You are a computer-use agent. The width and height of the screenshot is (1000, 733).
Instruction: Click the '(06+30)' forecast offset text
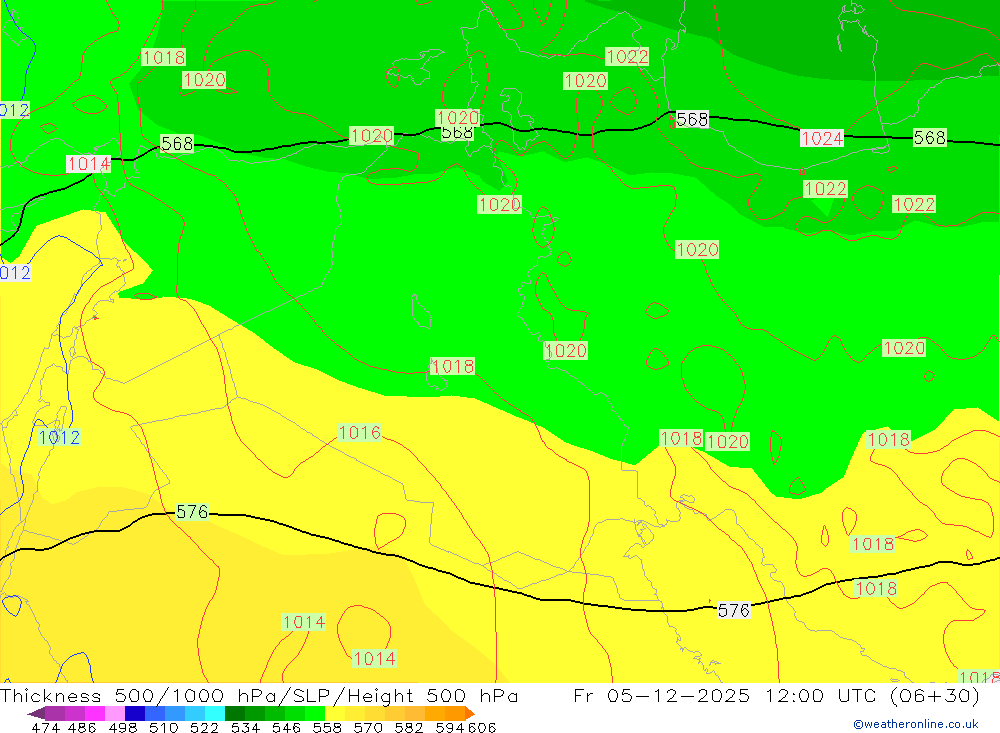[x=935, y=695]
